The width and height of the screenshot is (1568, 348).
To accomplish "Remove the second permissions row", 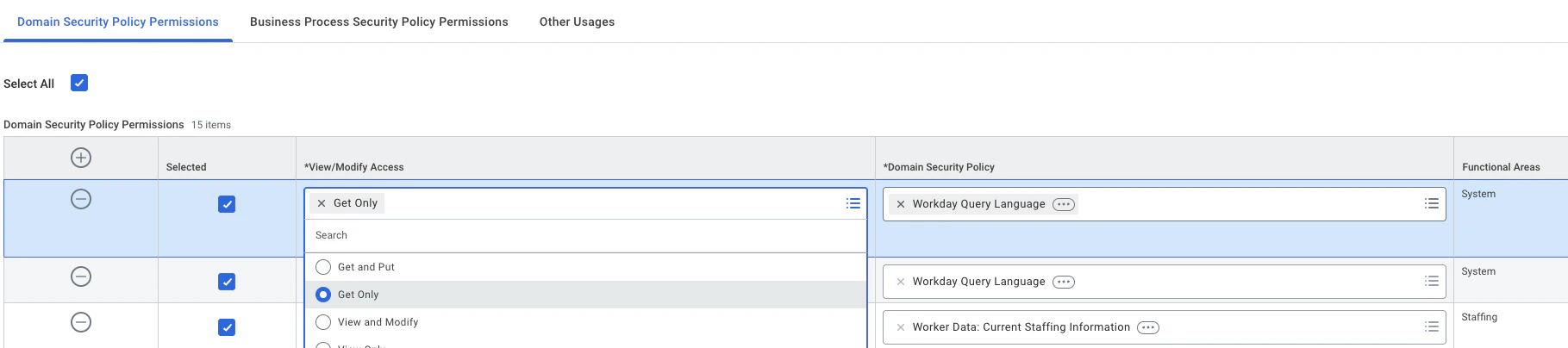I will click(81, 277).
